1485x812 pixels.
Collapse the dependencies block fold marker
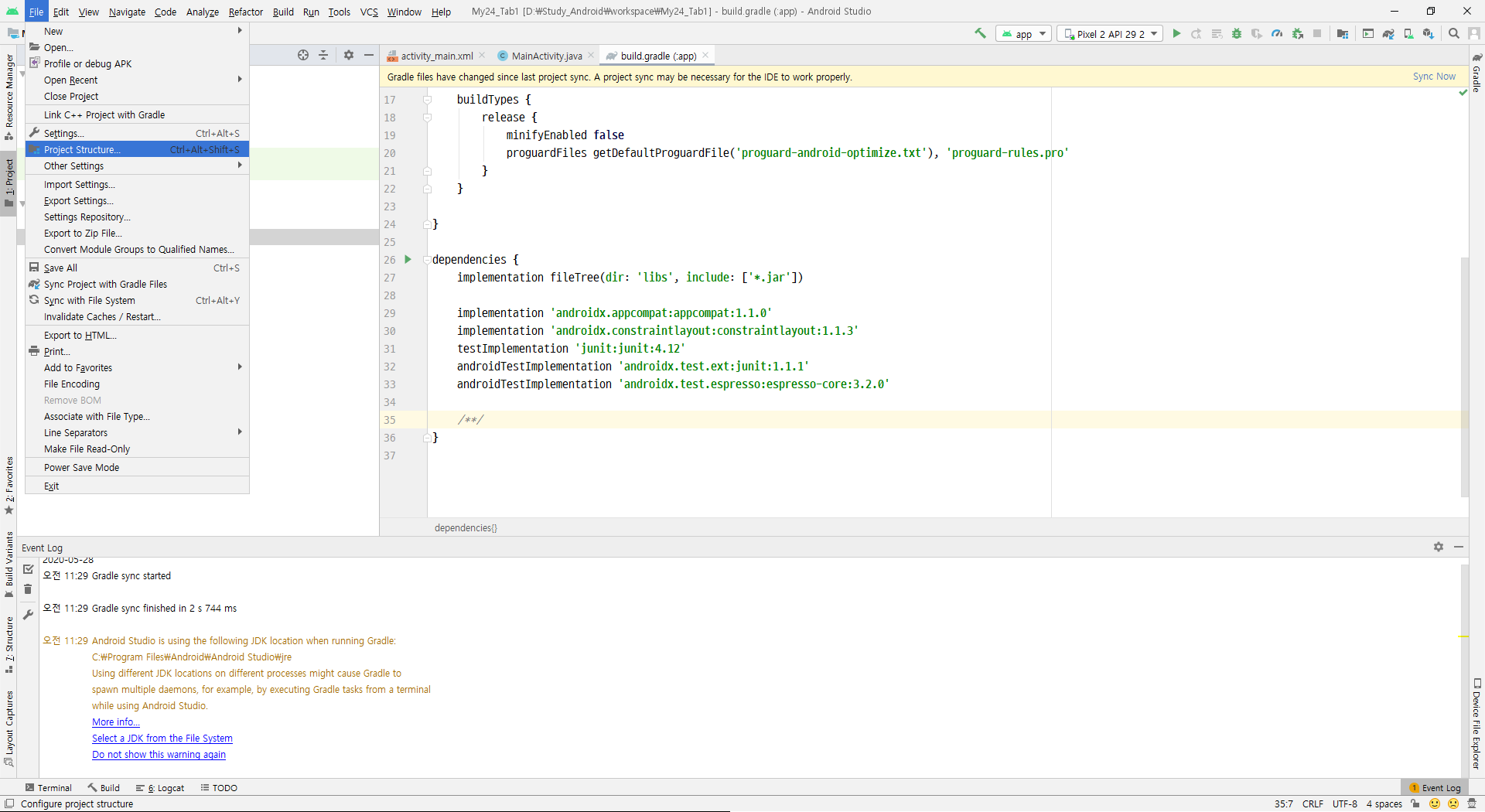pos(427,260)
